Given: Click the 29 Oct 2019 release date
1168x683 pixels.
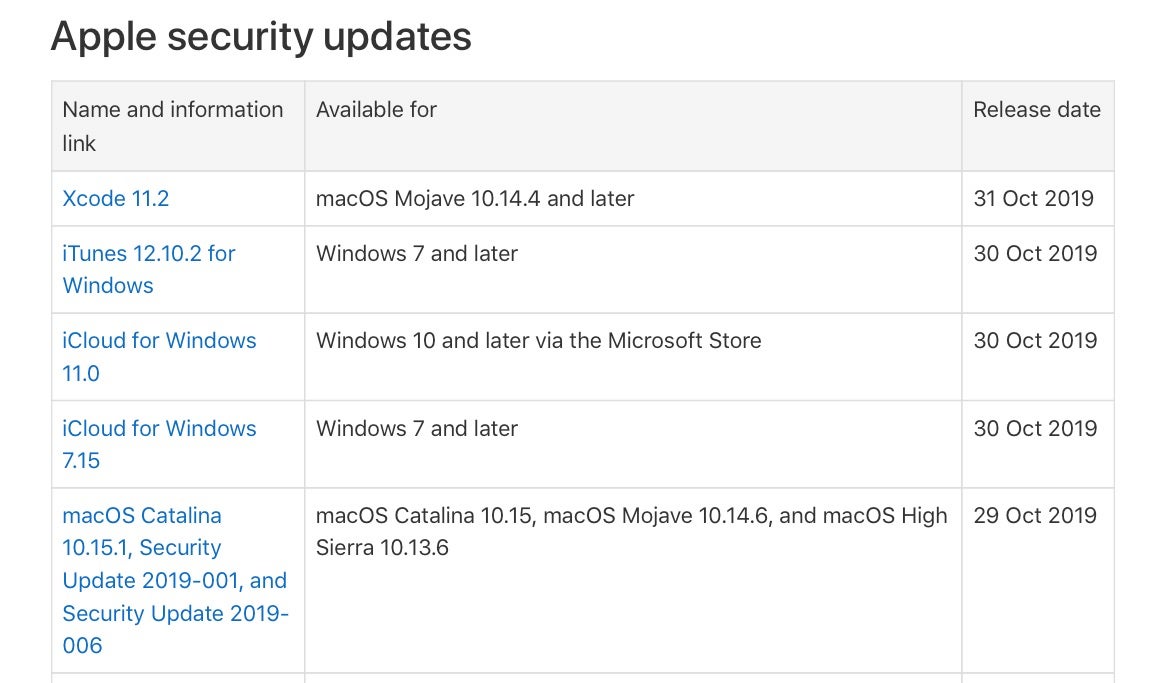Looking at the screenshot, I should pos(1035,516).
